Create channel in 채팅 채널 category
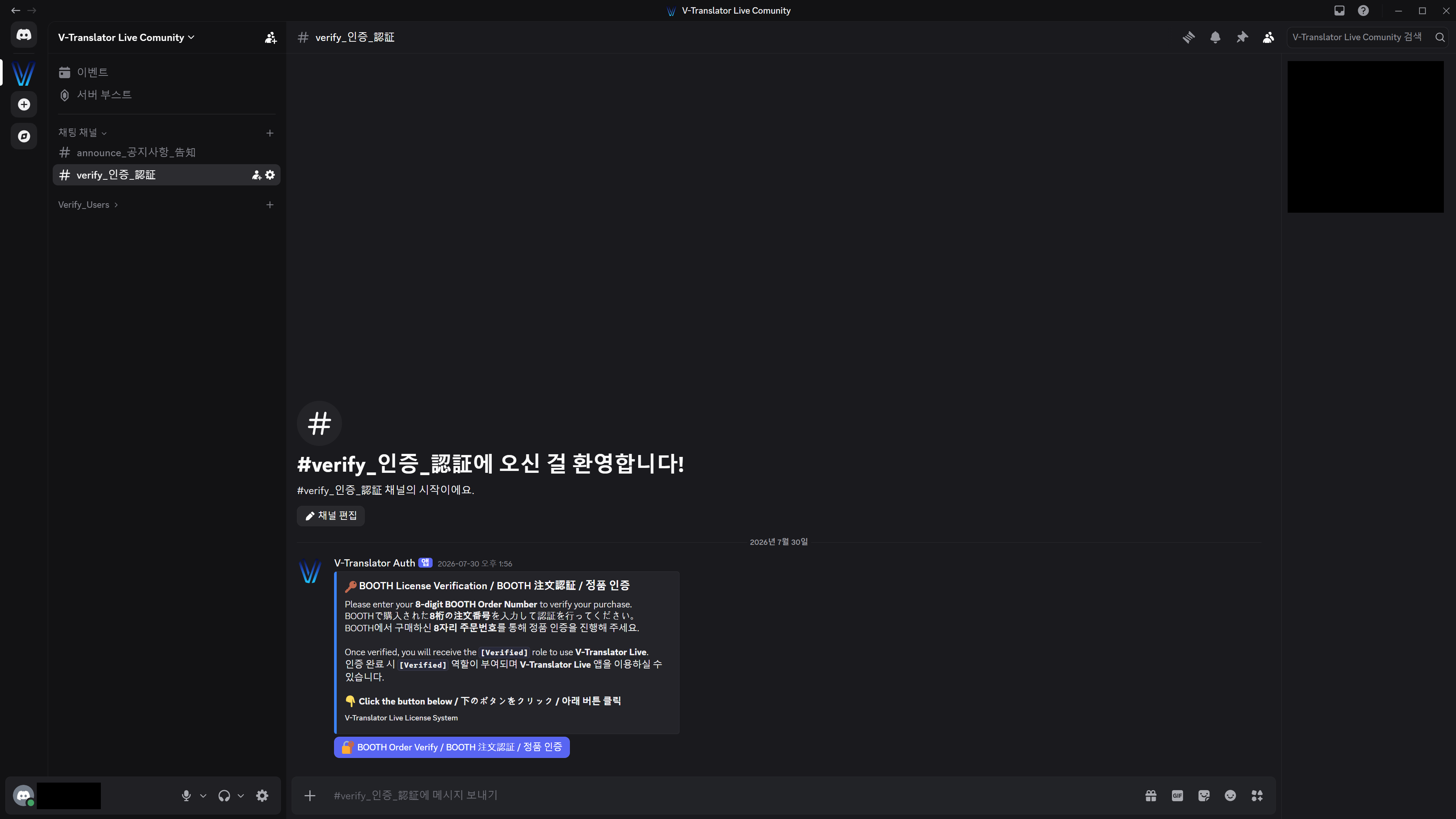This screenshot has height=819, width=1456. click(x=270, y=133)
